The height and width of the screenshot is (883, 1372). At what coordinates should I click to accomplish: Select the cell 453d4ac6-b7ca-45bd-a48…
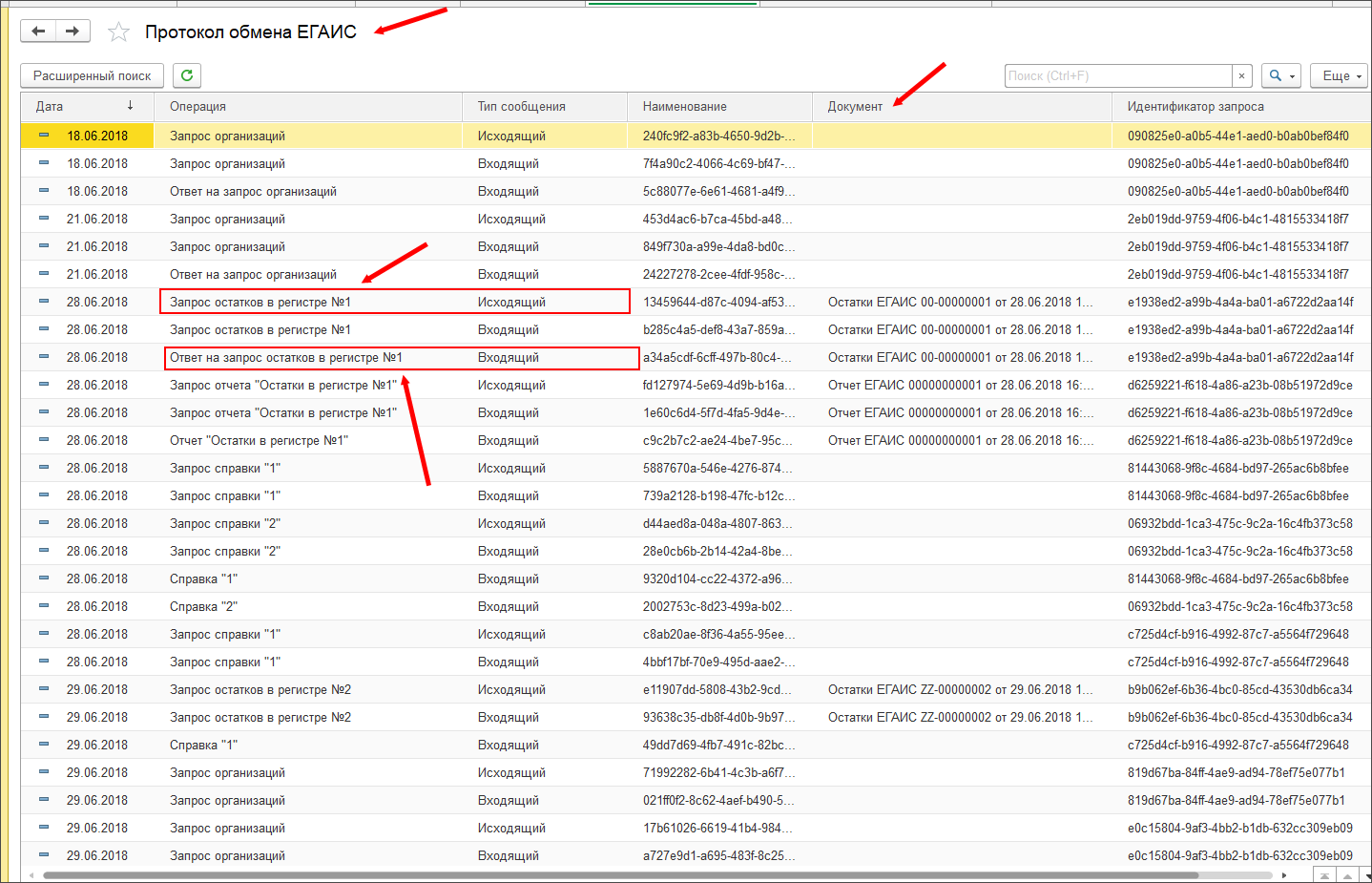point(719,219)
